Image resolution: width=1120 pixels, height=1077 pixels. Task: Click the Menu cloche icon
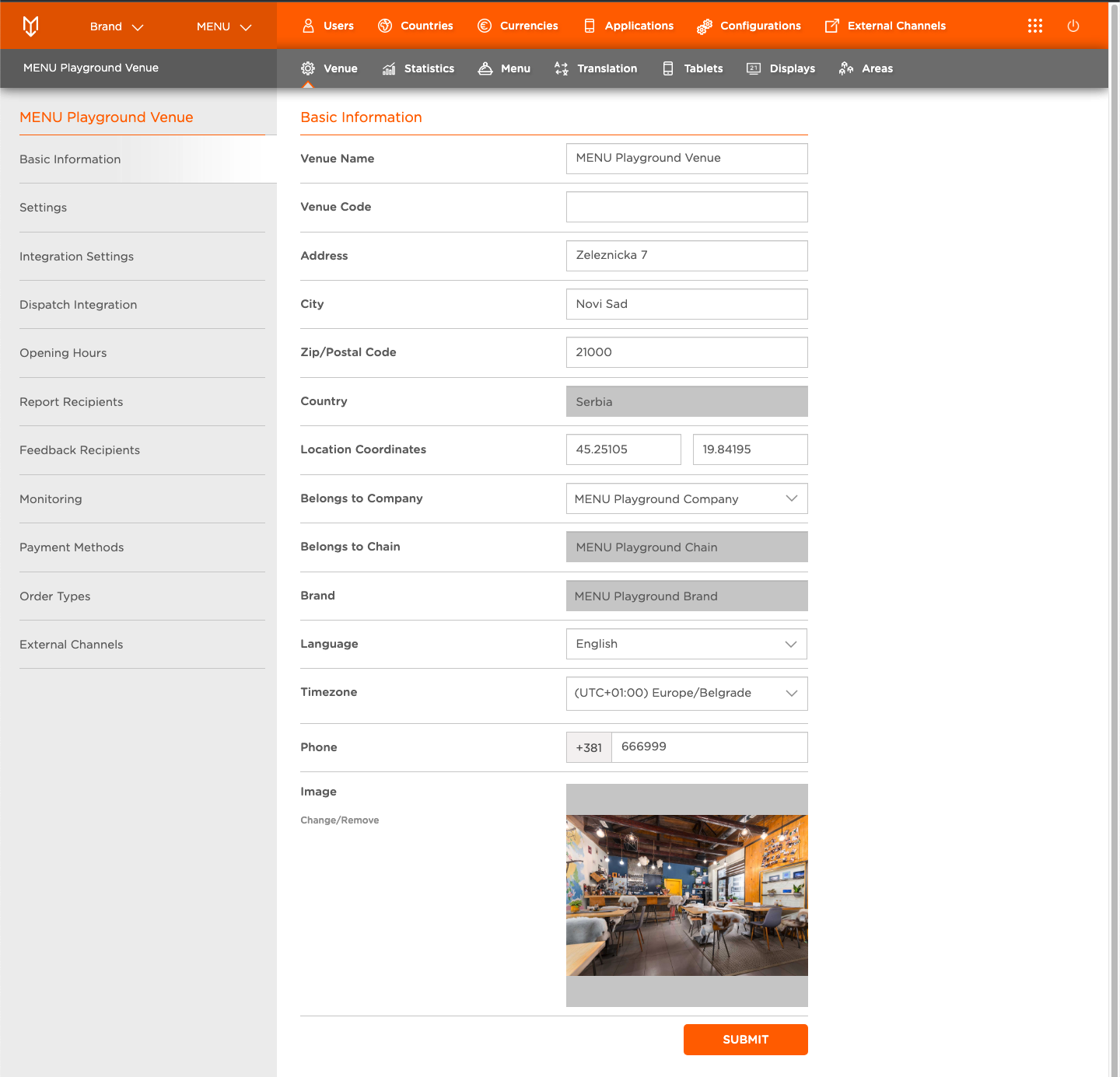click(485, 68)
